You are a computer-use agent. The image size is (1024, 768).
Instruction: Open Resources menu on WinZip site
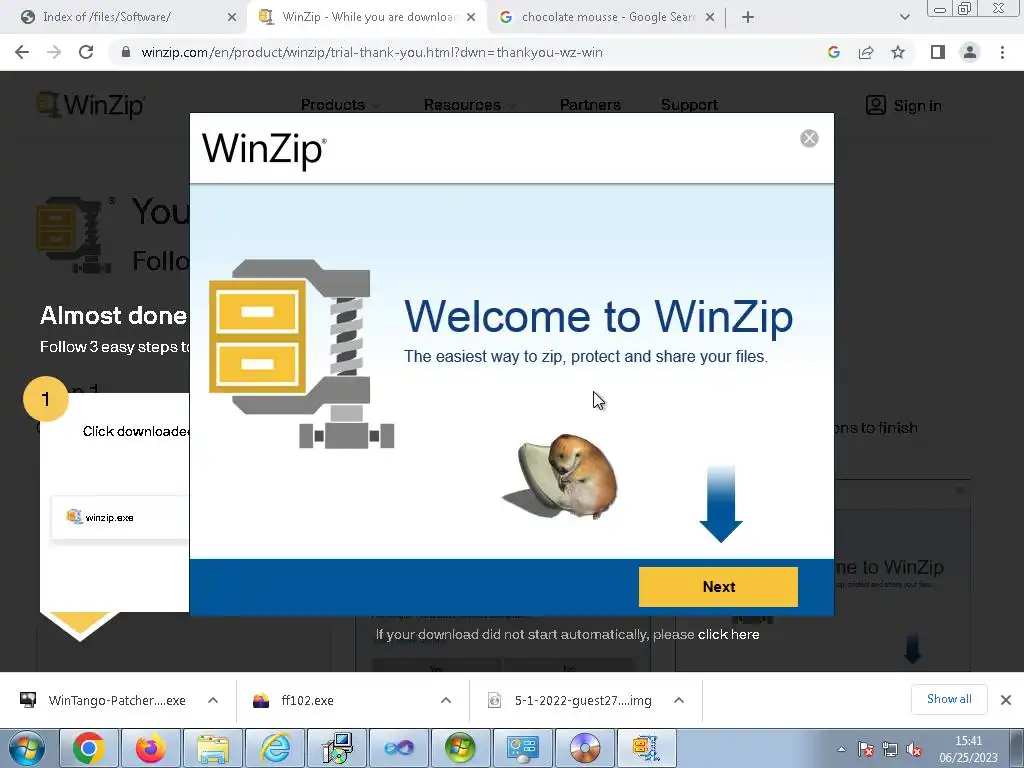(469, 104)
